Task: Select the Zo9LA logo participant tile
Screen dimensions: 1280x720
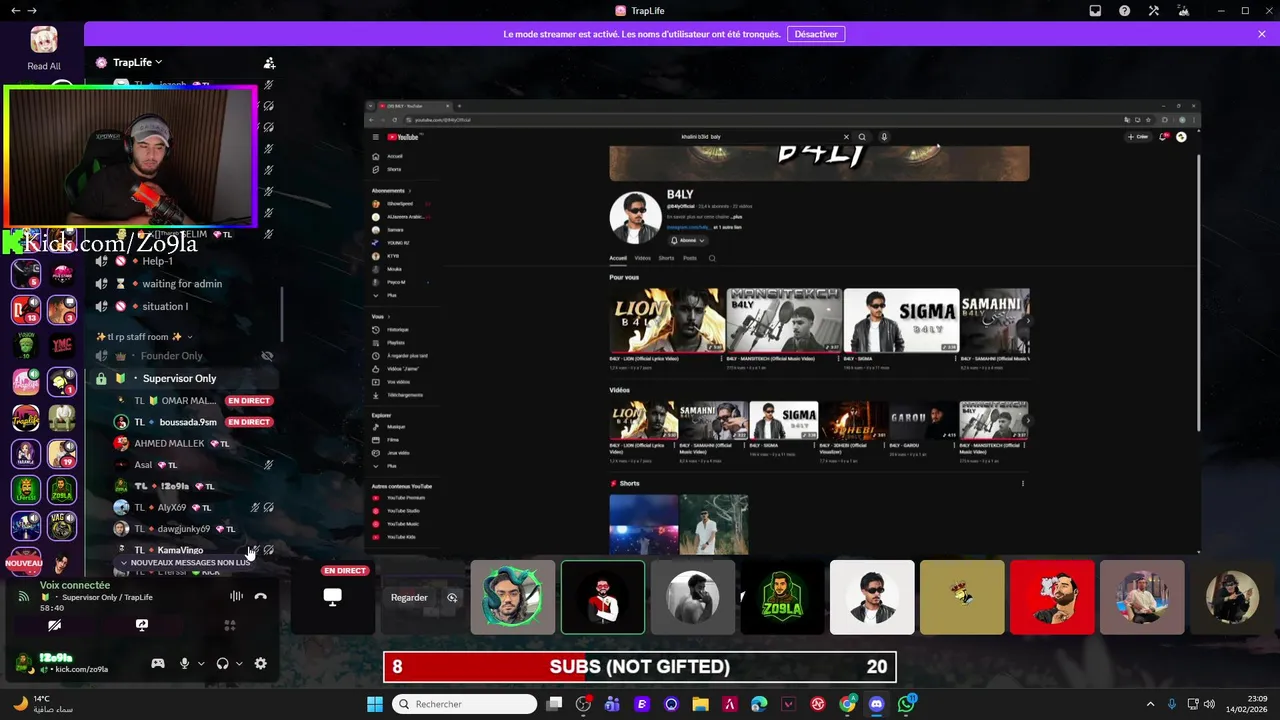Action: [782, 597]
